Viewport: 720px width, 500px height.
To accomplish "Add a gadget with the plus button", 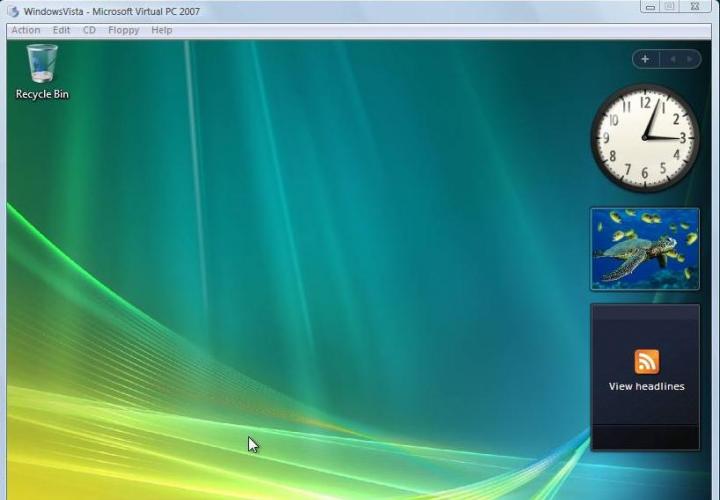I will coord(645,59).
